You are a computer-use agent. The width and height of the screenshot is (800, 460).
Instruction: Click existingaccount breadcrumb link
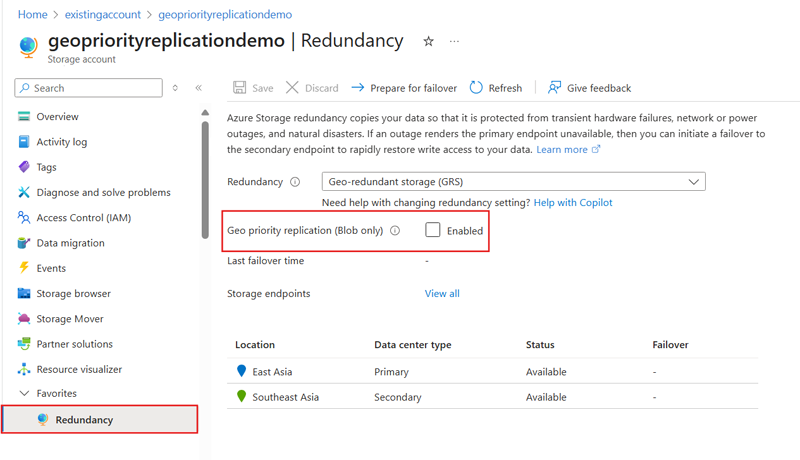[x=103, y=14]
